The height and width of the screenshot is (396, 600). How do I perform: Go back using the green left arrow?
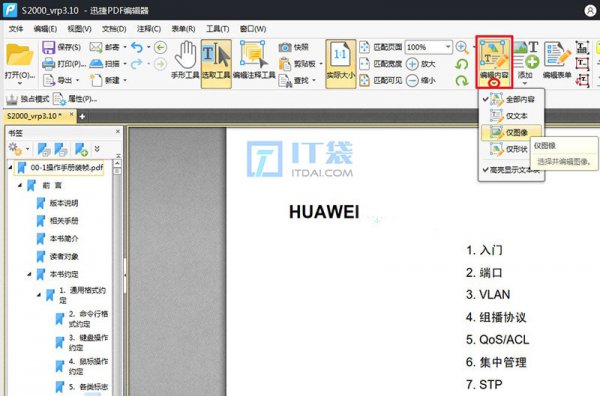pyautogui.click(x=160, y=47)
